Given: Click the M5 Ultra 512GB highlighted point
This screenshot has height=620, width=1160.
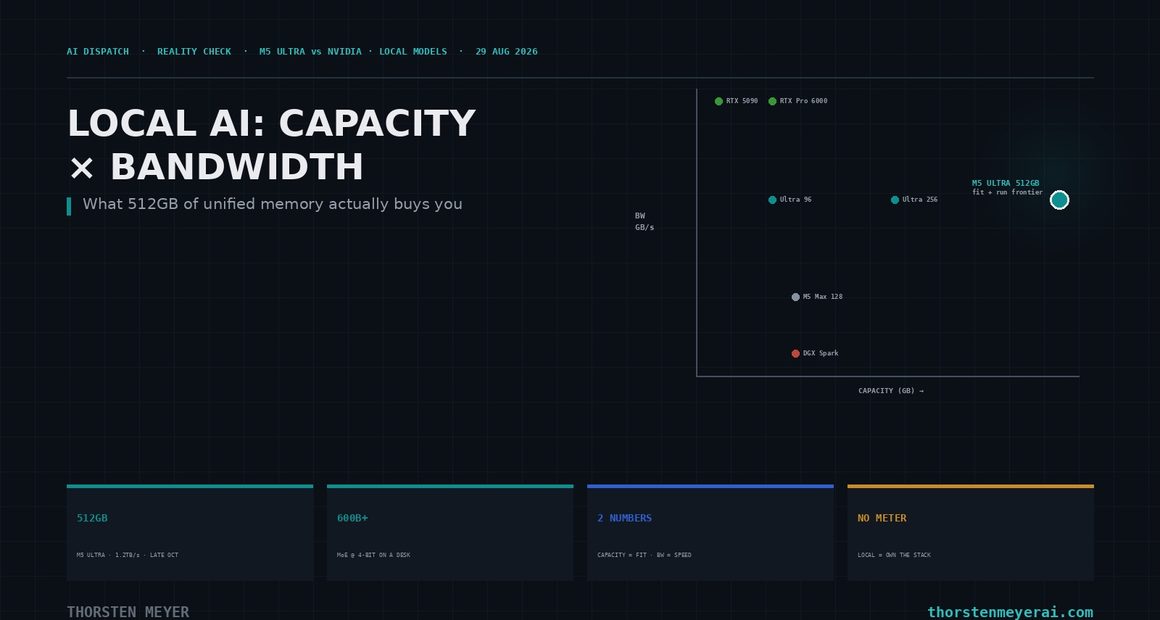Looking at the screenshot, I should coord(1059,200).
